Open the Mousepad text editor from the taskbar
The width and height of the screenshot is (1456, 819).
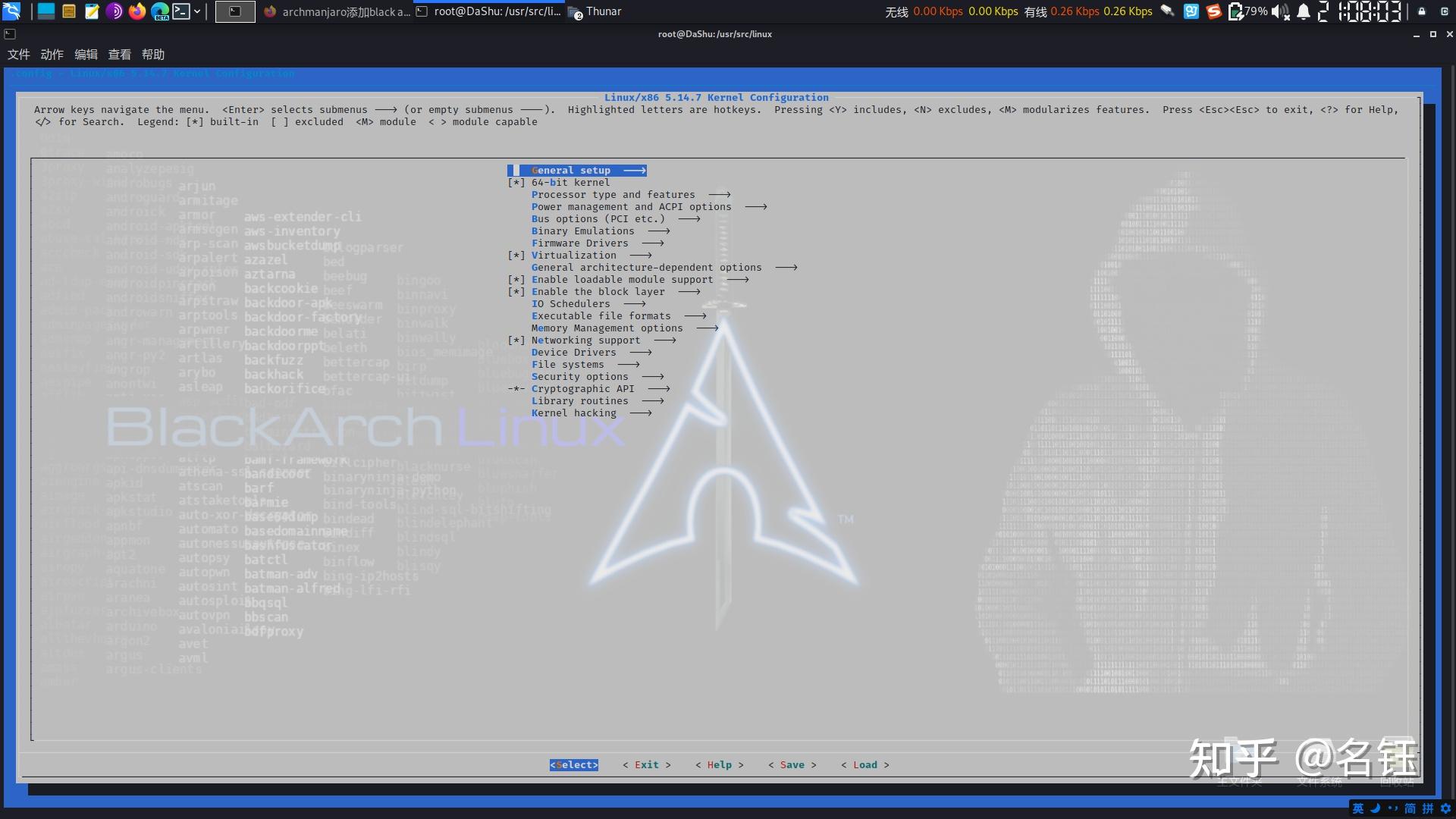pyautogui.click(x=92, y=11)
